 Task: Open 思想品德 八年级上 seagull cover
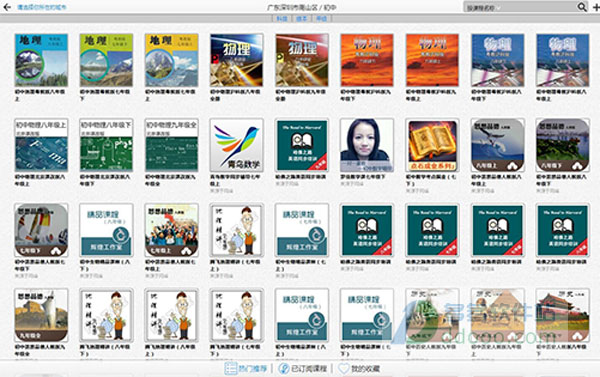click(x=497, y=145)
